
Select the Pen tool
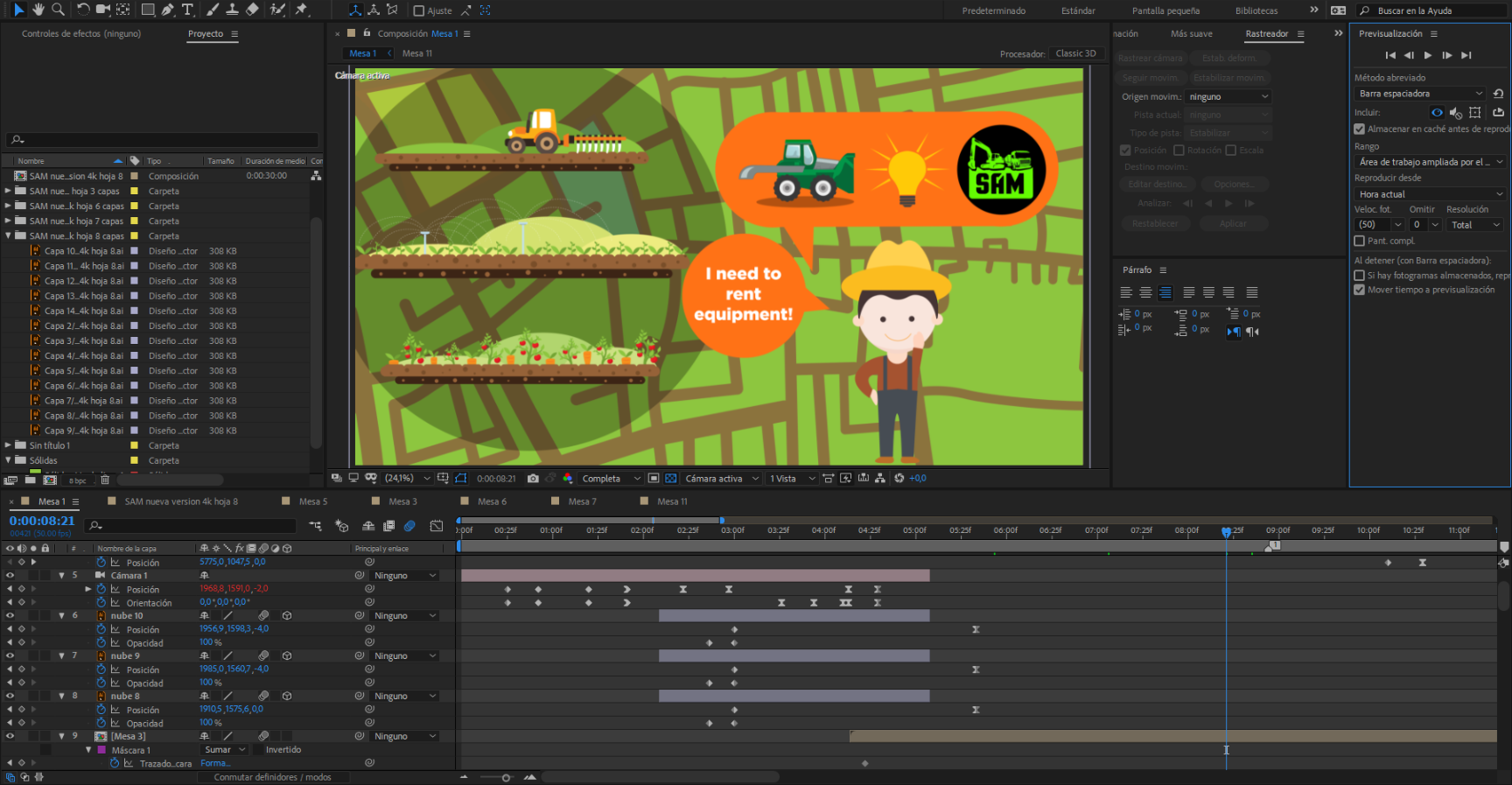tap(168, 10)
